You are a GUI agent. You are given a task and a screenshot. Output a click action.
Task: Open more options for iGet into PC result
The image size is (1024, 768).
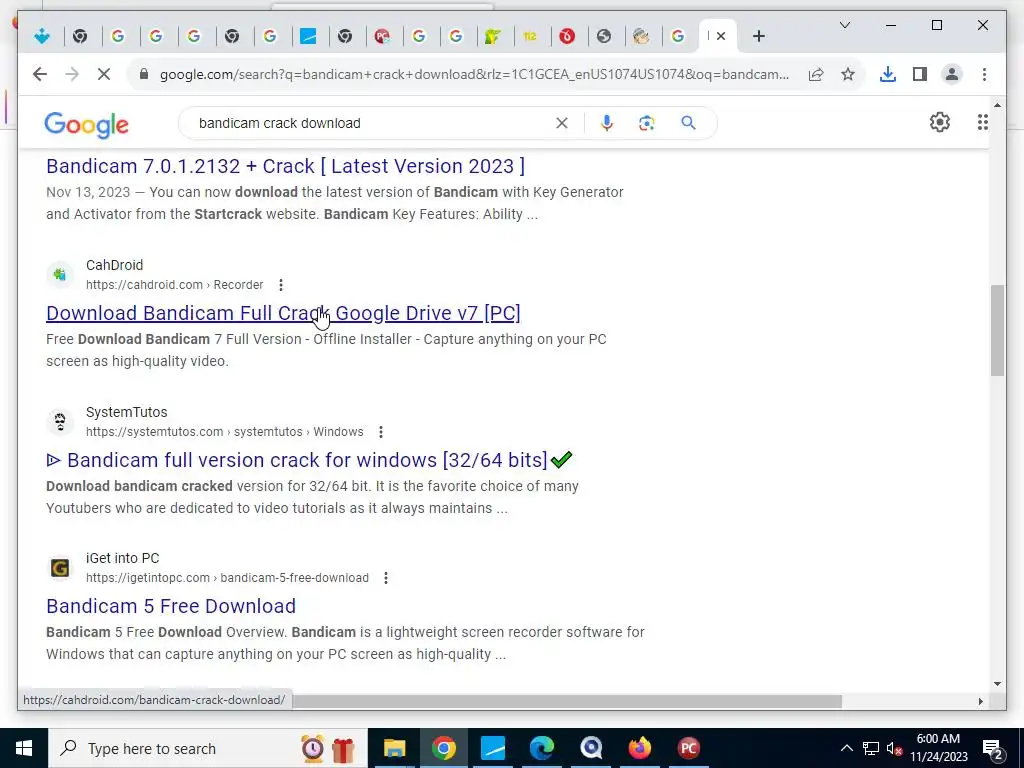[386, 578]
